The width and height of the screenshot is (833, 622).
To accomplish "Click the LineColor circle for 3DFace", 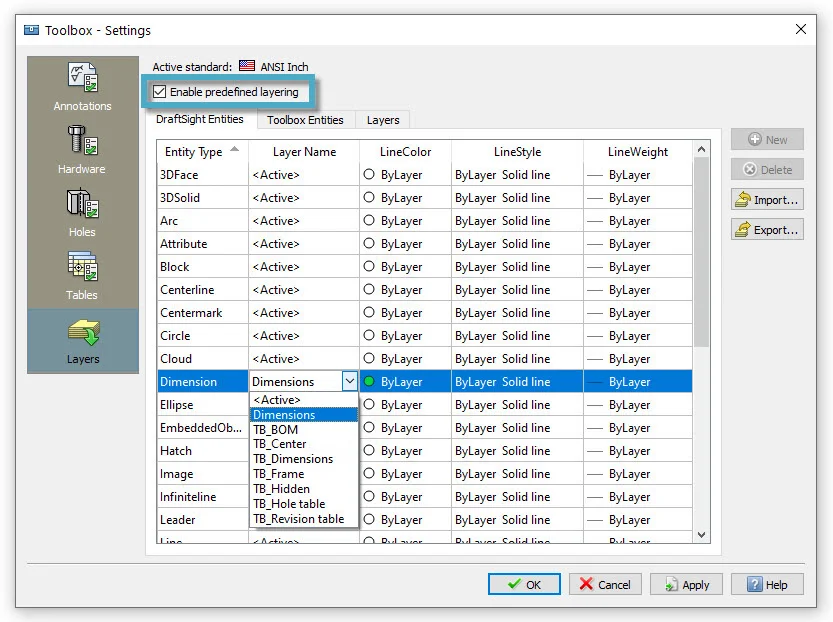I will pos(369,175).
